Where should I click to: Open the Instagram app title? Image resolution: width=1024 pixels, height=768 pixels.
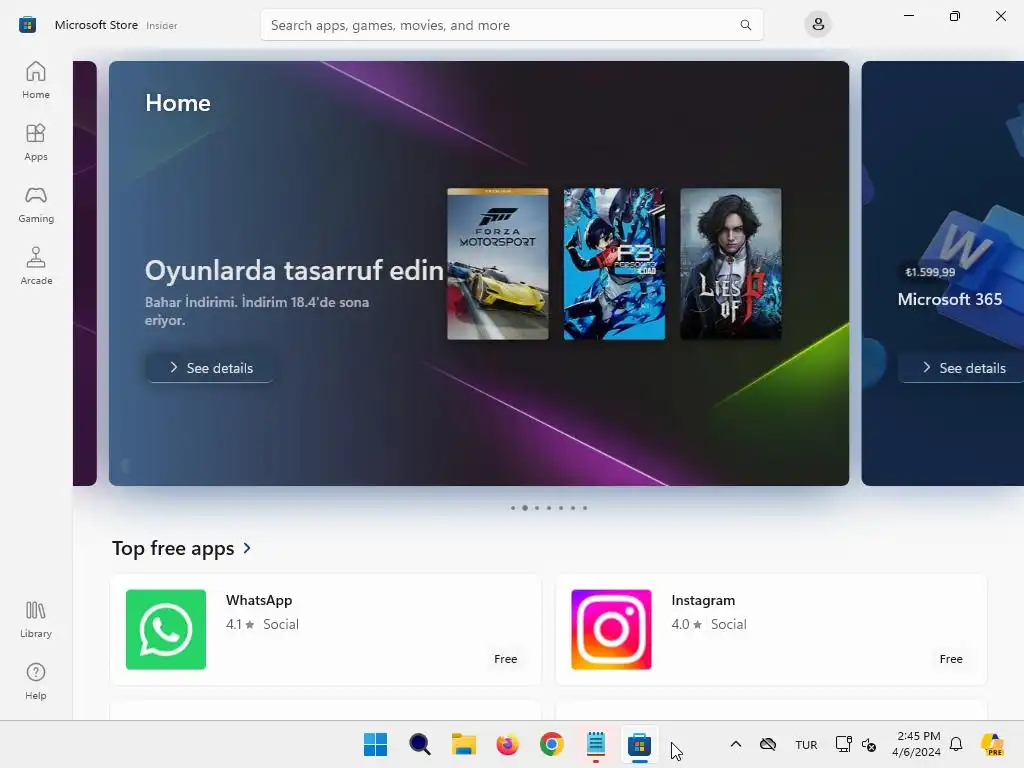pyautogui.click(x=703, y=600)
